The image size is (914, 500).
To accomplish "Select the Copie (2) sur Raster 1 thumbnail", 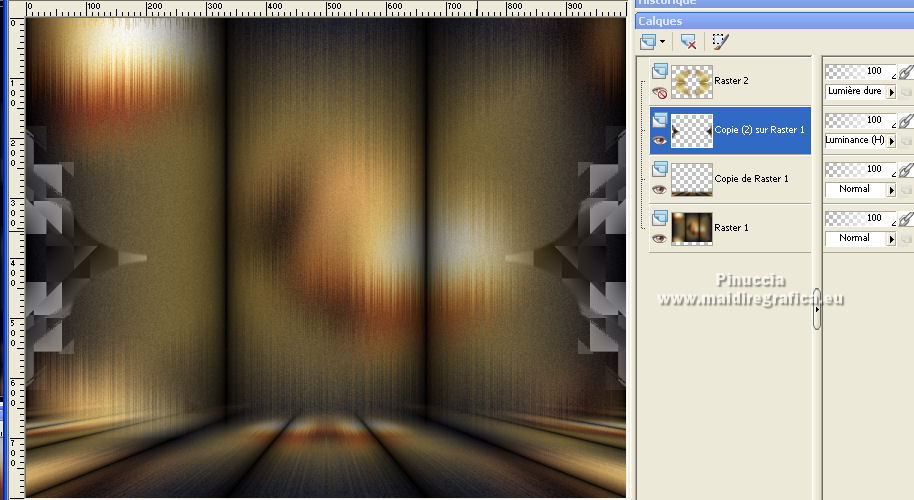I will tap(692, 131).
